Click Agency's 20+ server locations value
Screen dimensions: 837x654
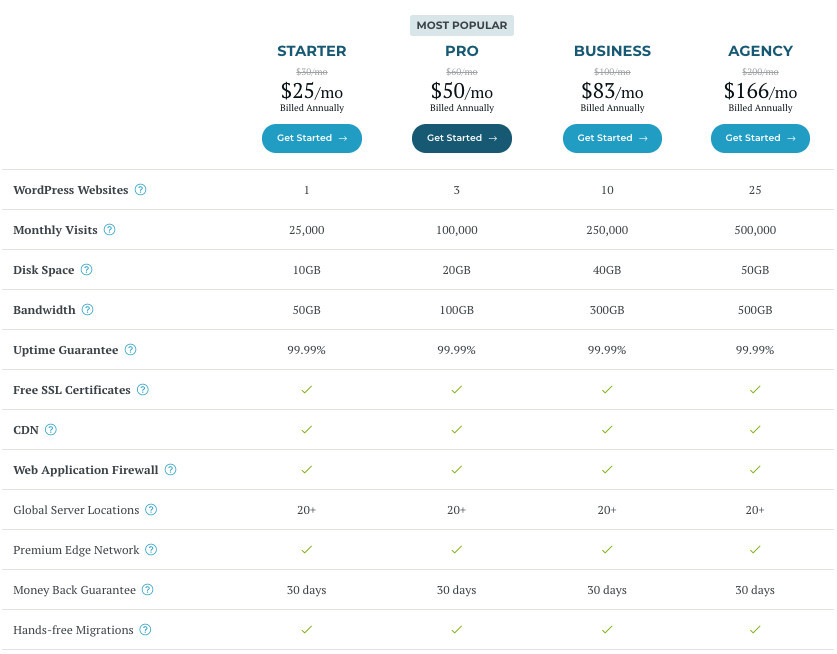click(x=755, y=510)
